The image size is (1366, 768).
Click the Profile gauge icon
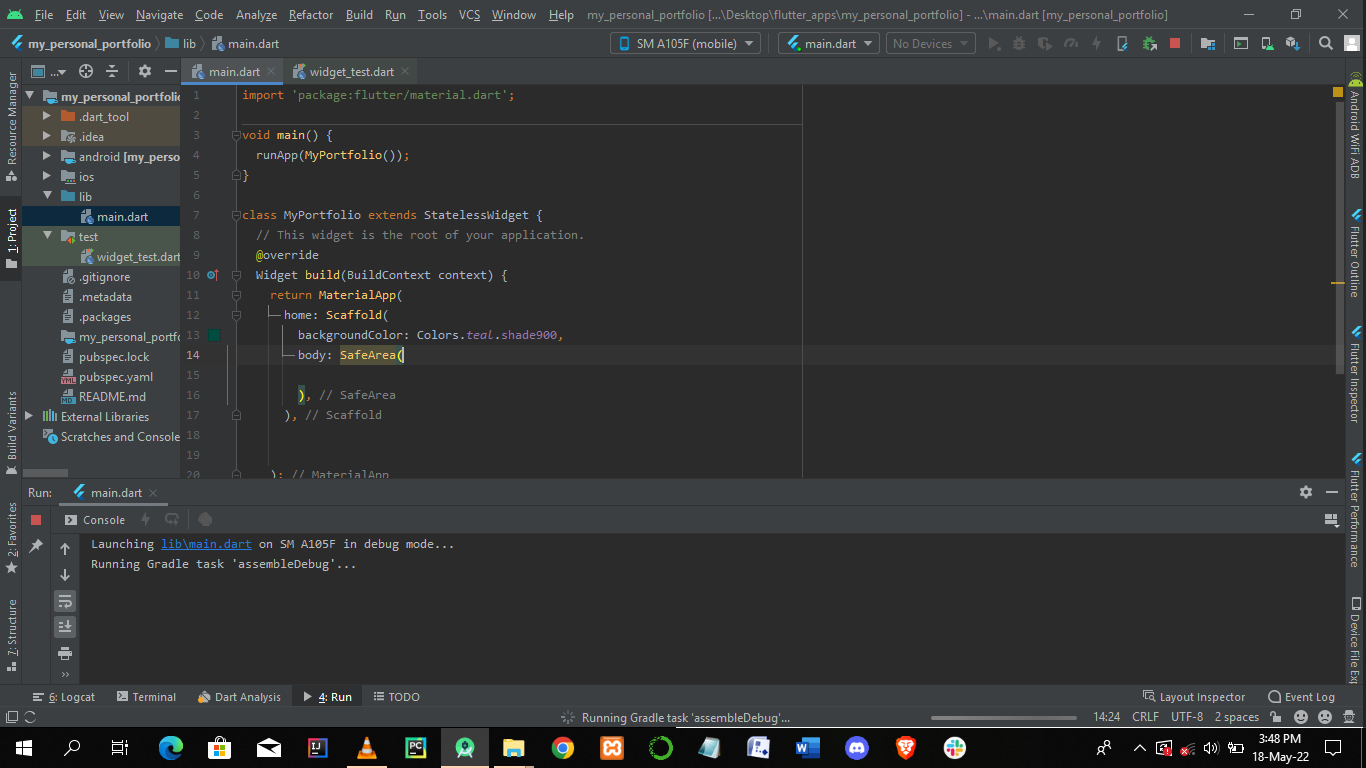click(1071, 44)
